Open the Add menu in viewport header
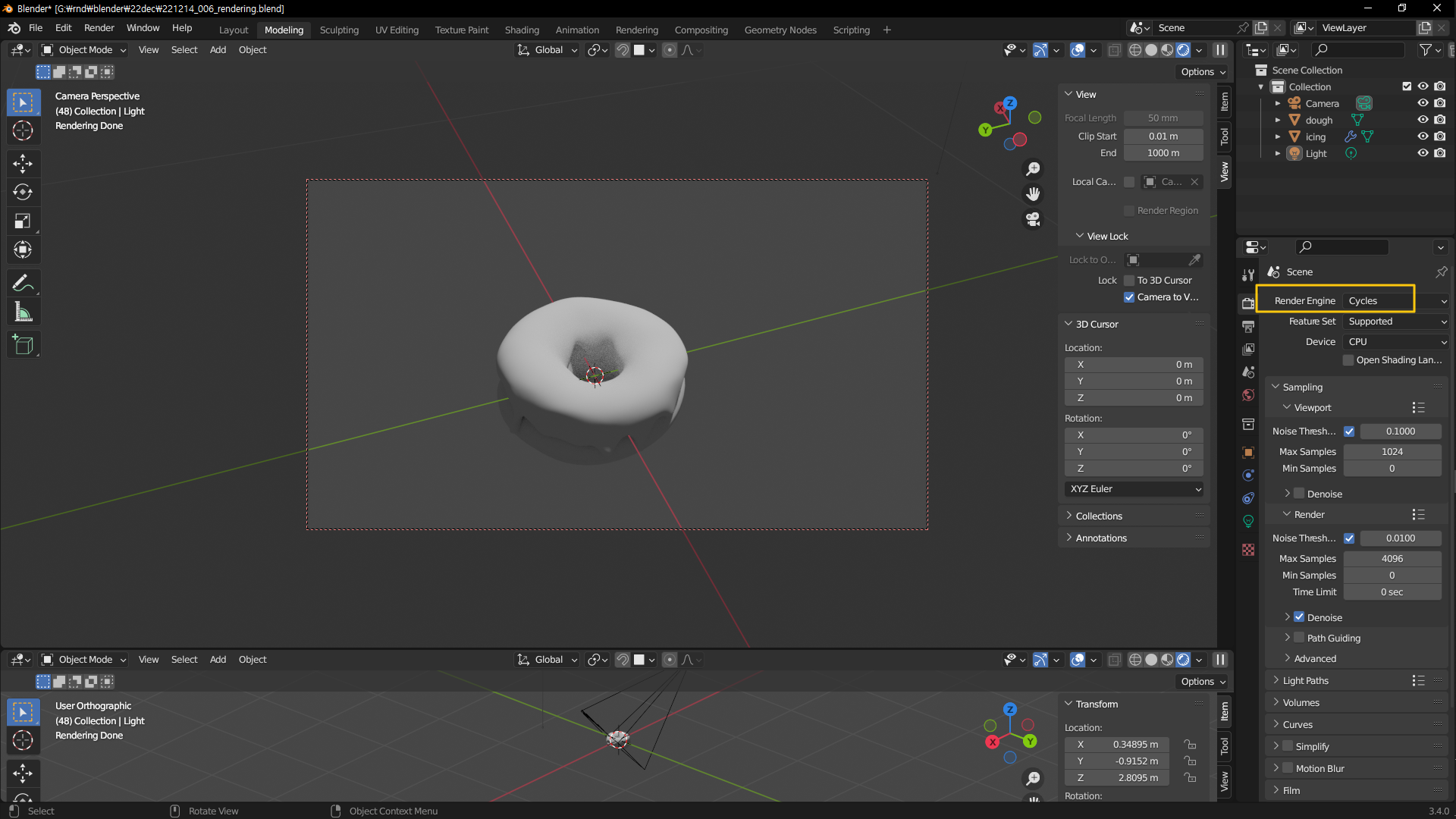The width and height of the screenshot is (1456, 819). point(218,50)
